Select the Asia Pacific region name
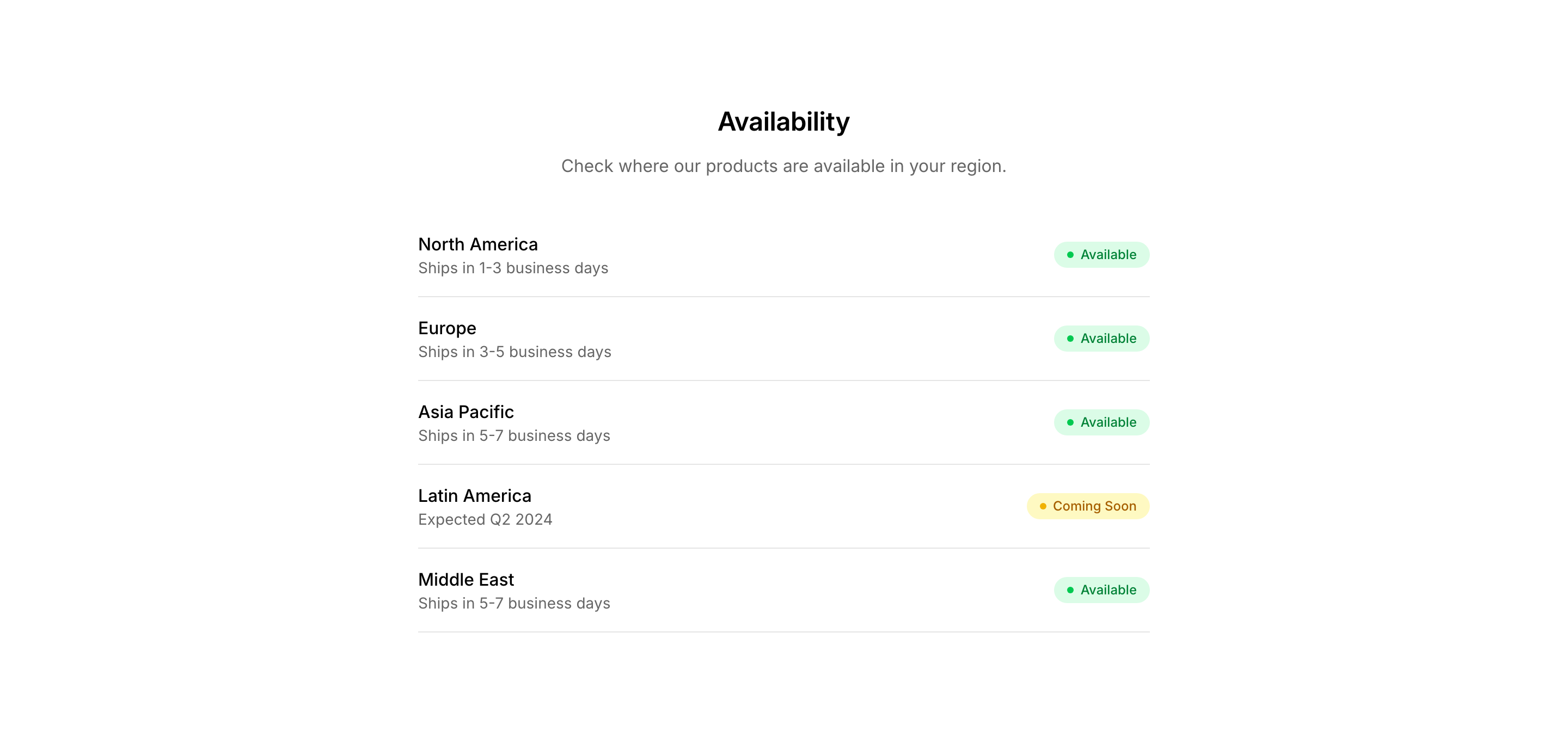1568x737 pixels. tap(465, 412)
